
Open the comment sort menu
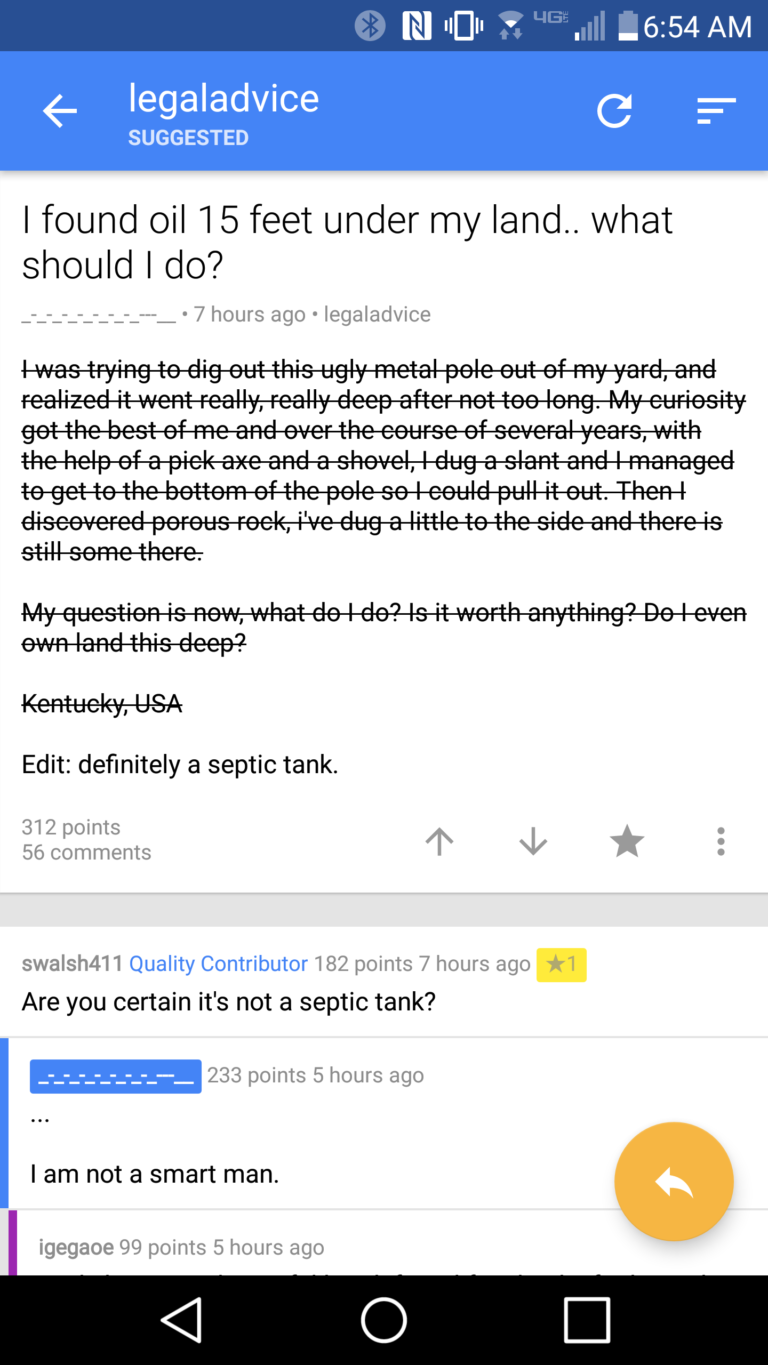tap(716, 111)
